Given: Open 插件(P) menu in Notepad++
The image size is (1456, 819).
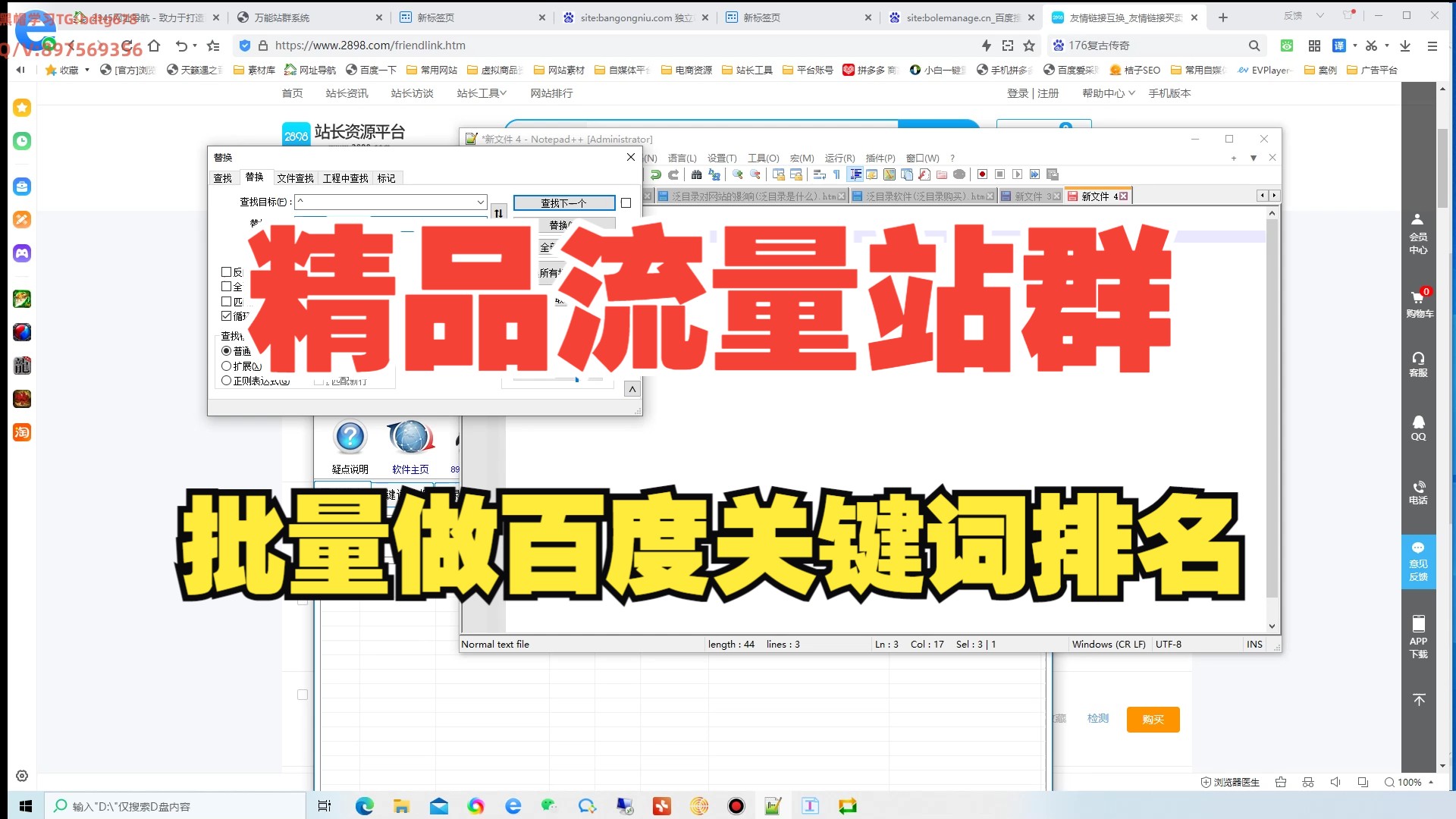Looking at the screenshot, I should tap(880, 158).
